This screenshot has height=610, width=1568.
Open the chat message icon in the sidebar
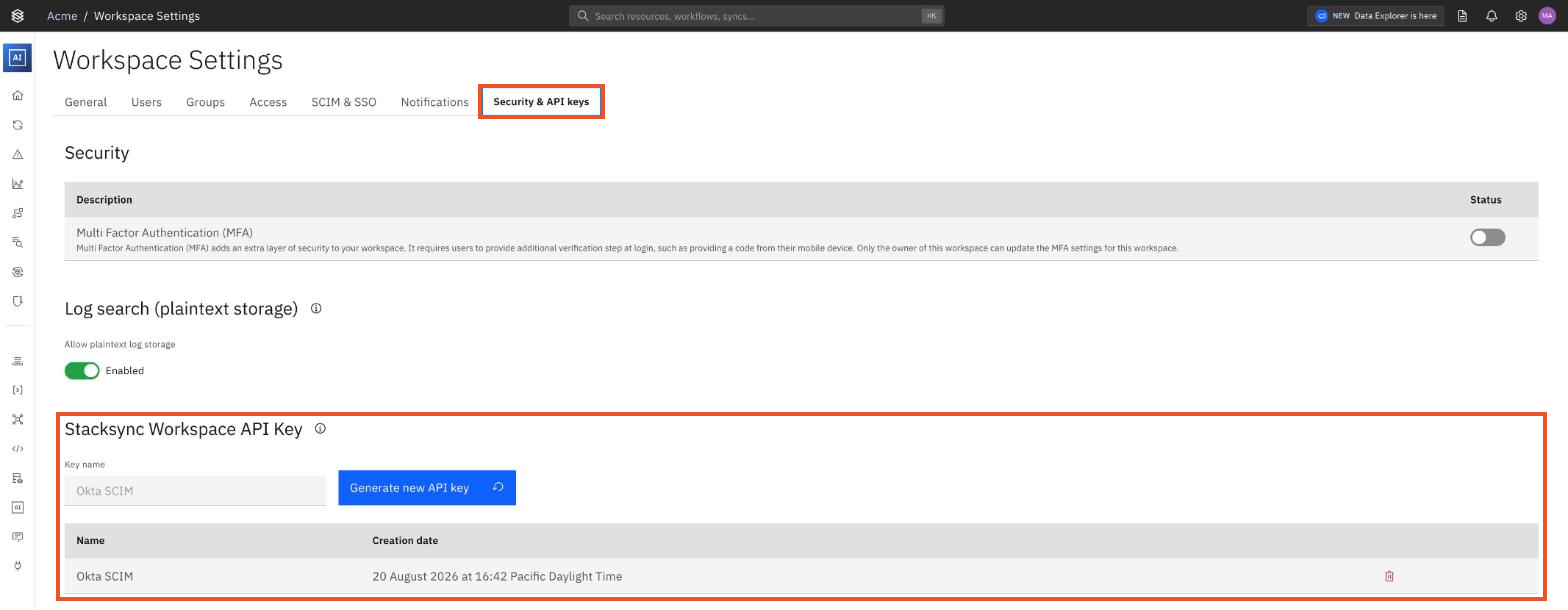(x=17, y=537)
